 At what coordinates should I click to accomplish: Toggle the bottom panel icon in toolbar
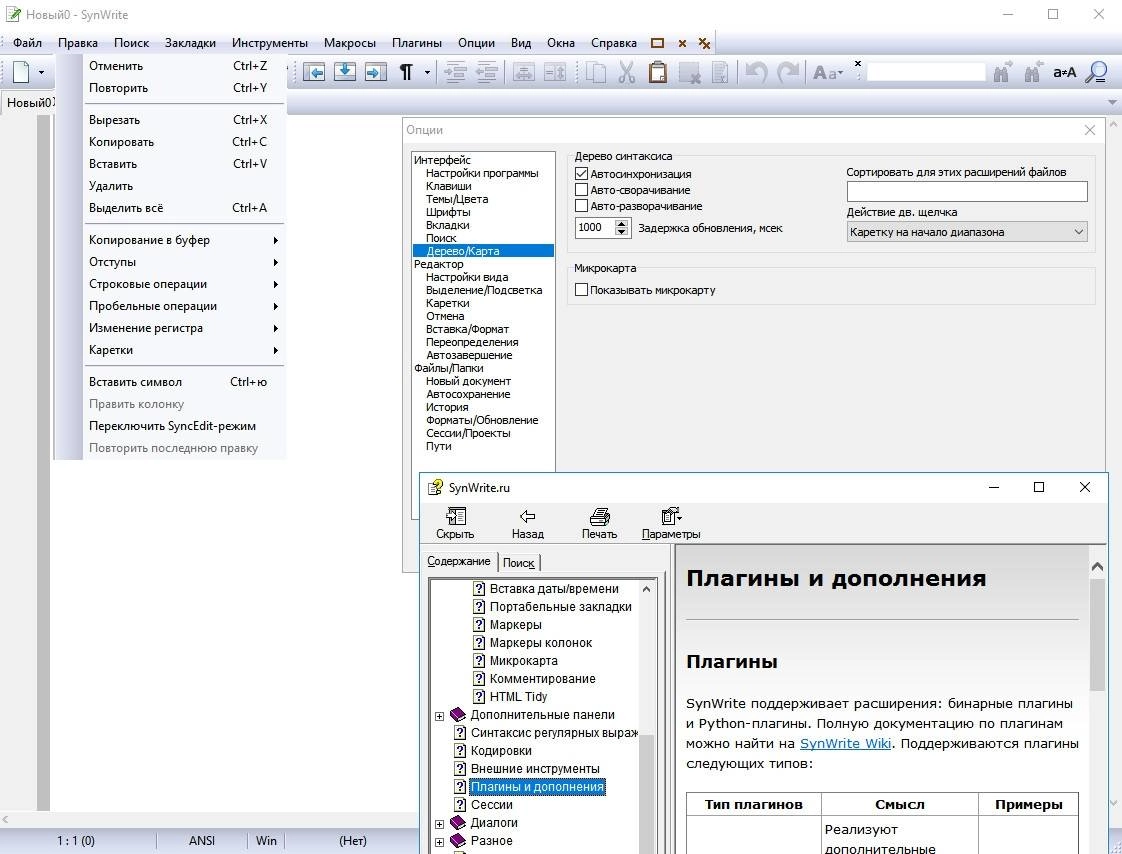pos(345,72)
